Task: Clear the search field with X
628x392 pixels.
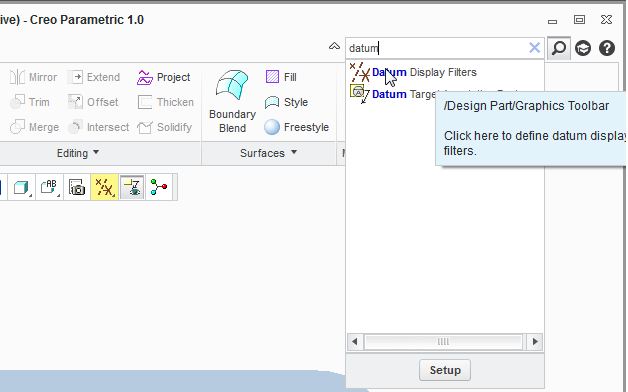Action: (534, 48)
